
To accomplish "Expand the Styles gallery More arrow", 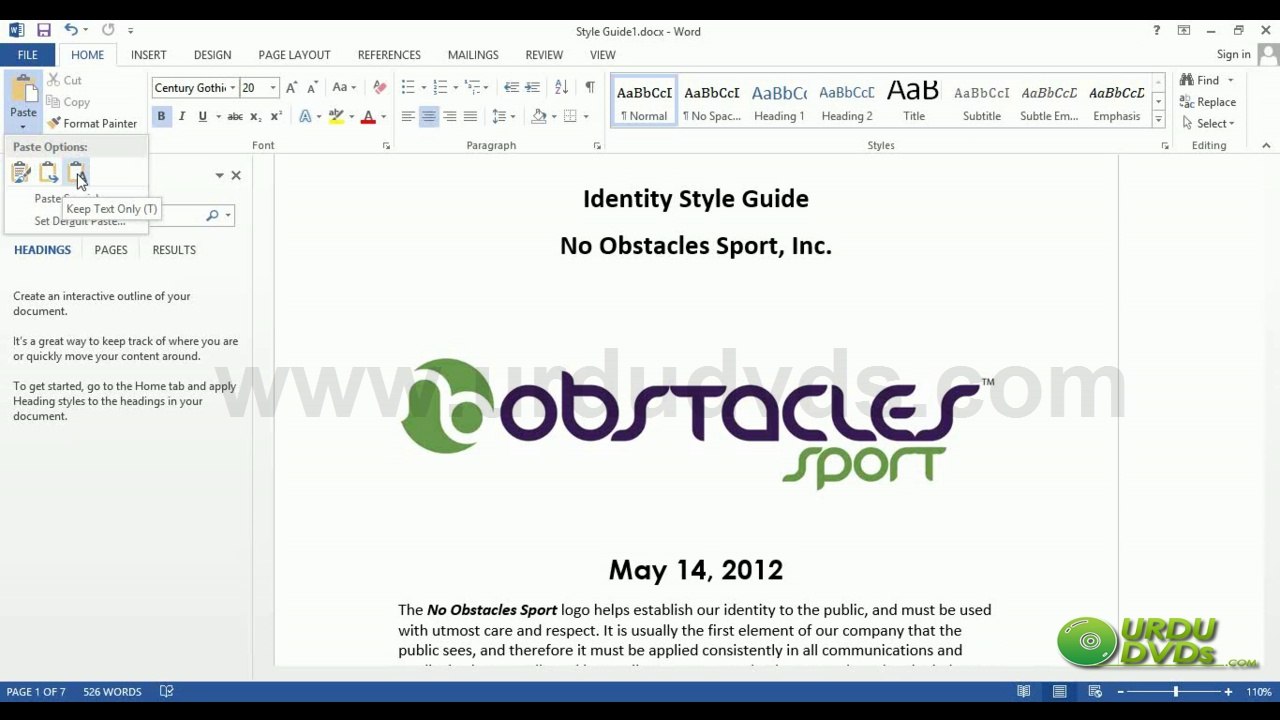I will click(1159, 120).
